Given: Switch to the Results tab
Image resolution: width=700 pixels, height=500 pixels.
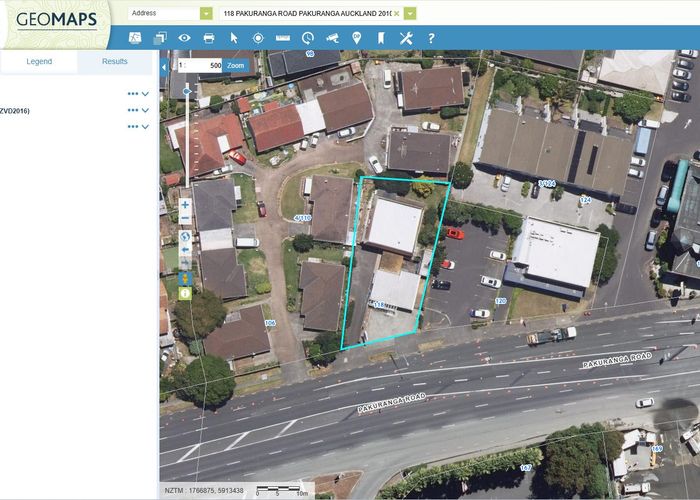Looking at the screenshot, I should click(115, 61).
